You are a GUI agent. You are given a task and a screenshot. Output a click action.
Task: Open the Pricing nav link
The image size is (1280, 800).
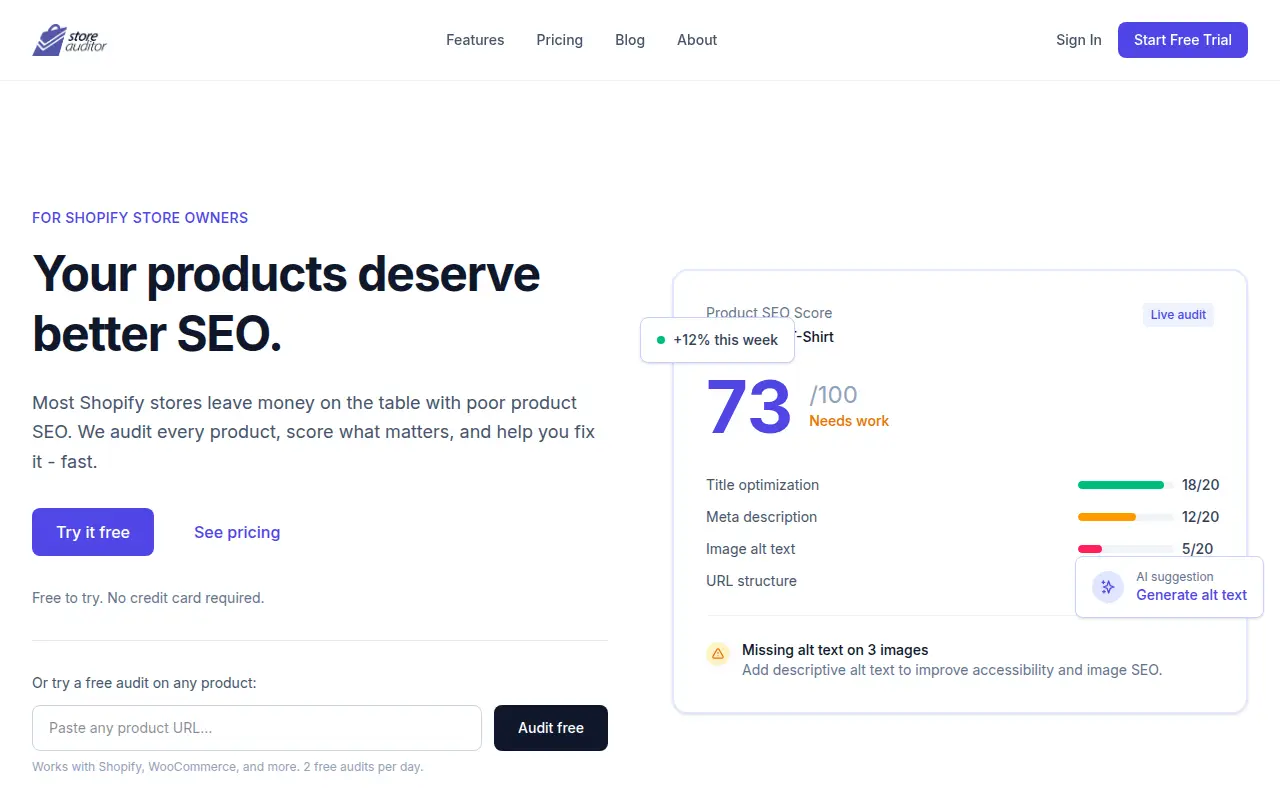click(x=559, y=40)
